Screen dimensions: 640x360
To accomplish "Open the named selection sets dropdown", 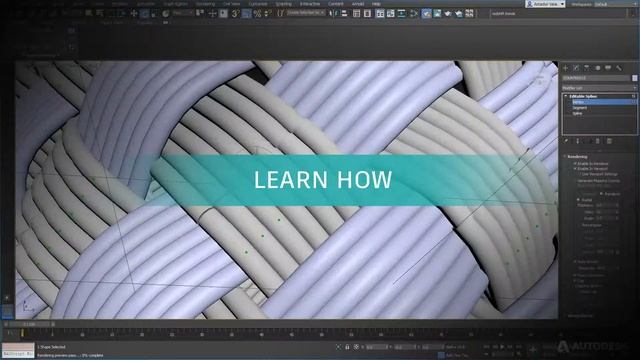I will [x=305, y=13].
